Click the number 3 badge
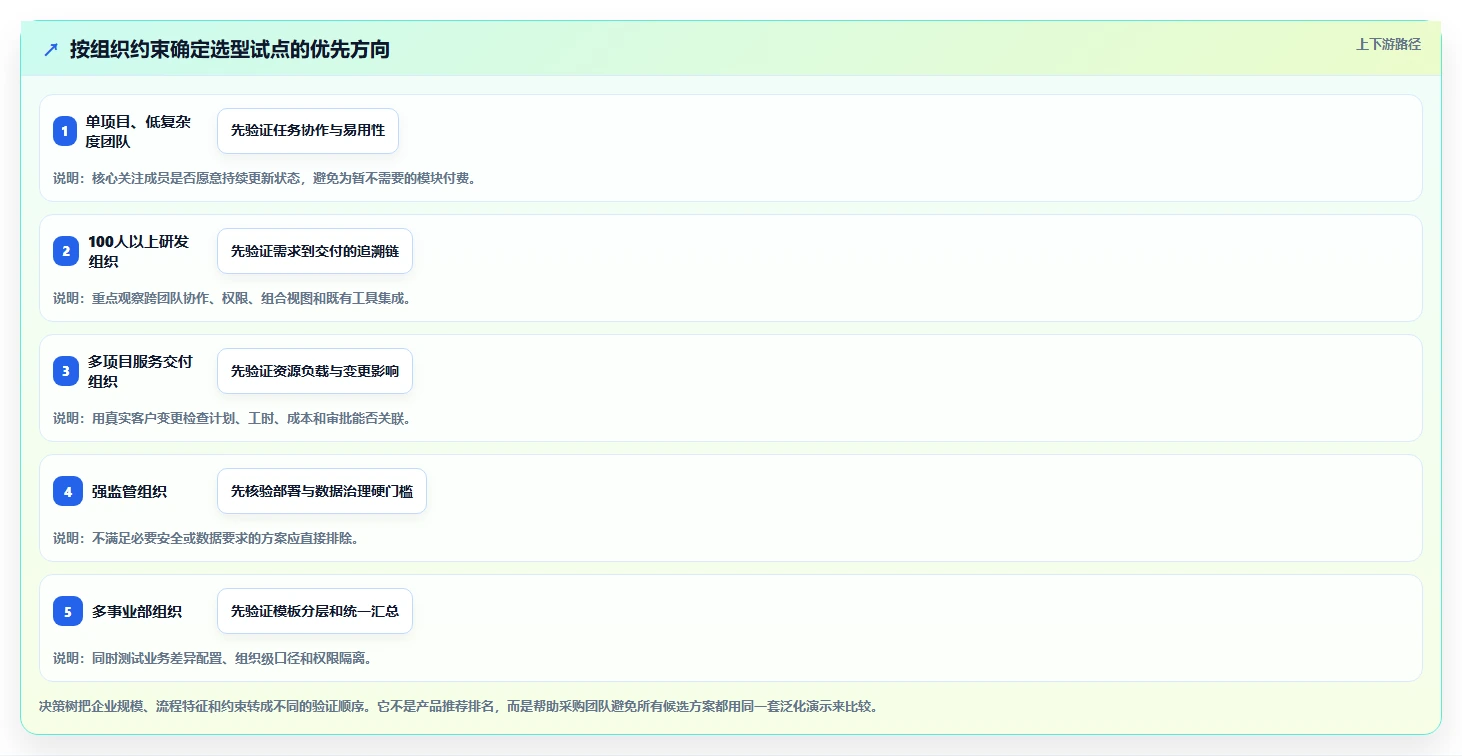 (x=66, y=371)
